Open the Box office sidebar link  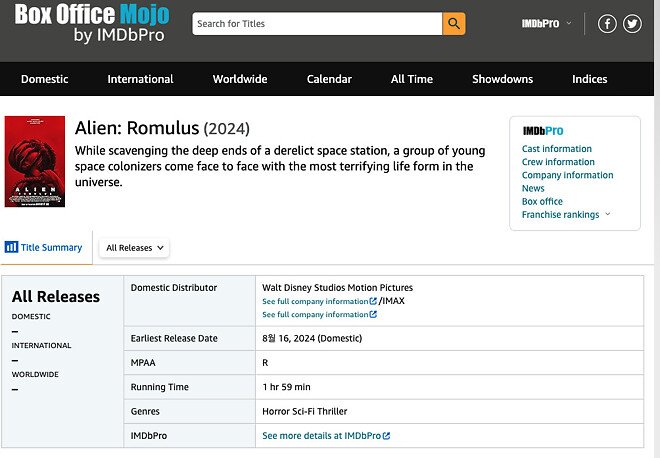[x=542, y=201]
